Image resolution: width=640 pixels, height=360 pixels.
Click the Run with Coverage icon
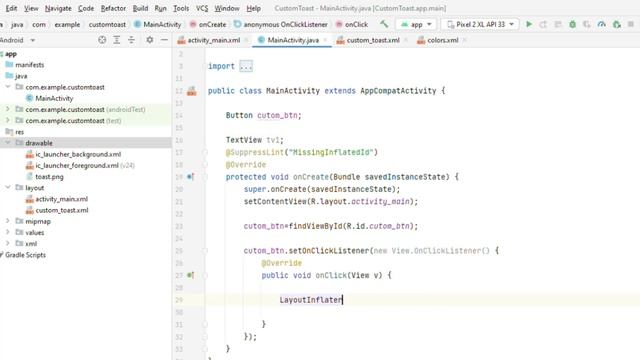pyautogui.click(x=587, y=24)
